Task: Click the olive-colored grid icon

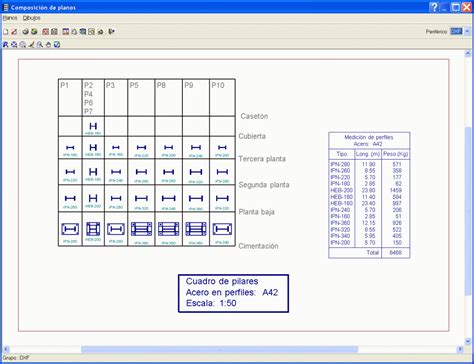Action: tap(91, 32)
